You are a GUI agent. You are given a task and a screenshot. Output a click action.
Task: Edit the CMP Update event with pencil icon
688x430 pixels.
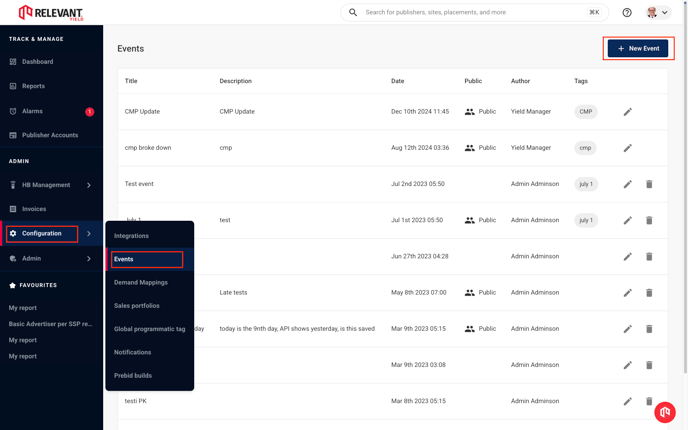(x=627, y=112)
